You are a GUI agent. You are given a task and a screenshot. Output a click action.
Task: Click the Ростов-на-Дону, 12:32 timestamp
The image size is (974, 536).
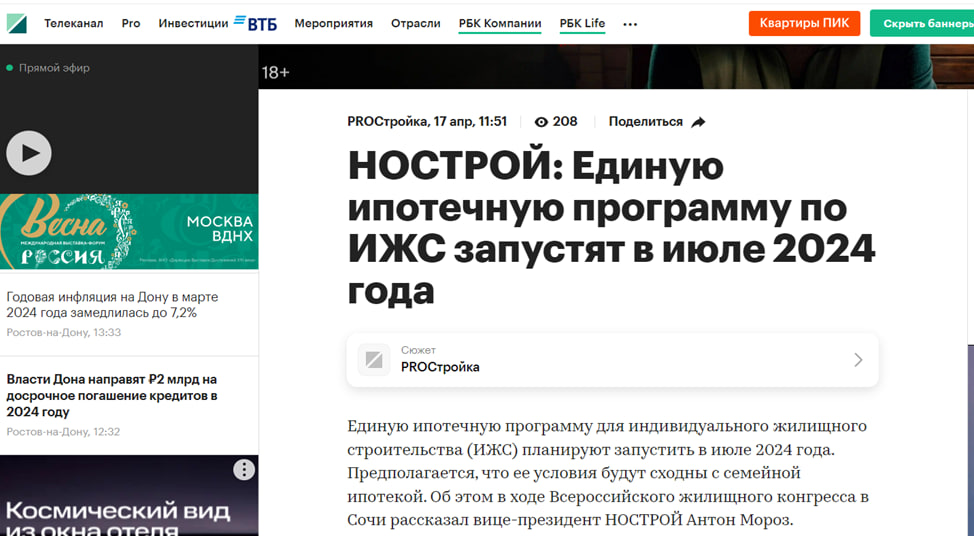click(63, 432)
